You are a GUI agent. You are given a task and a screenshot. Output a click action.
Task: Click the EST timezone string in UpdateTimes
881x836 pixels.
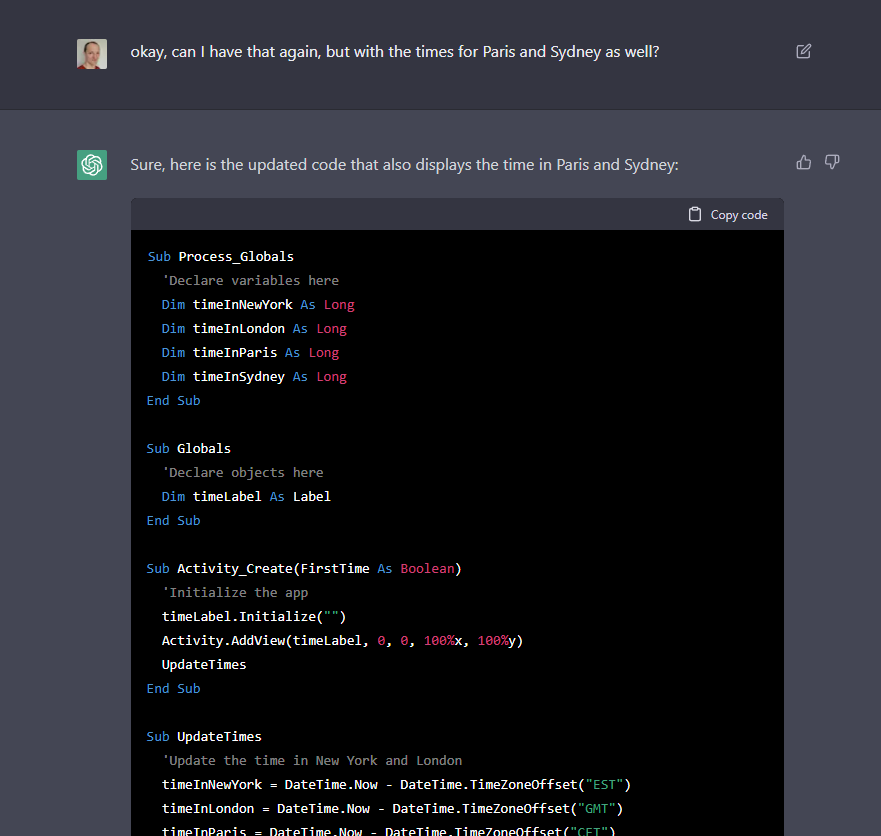605,784
